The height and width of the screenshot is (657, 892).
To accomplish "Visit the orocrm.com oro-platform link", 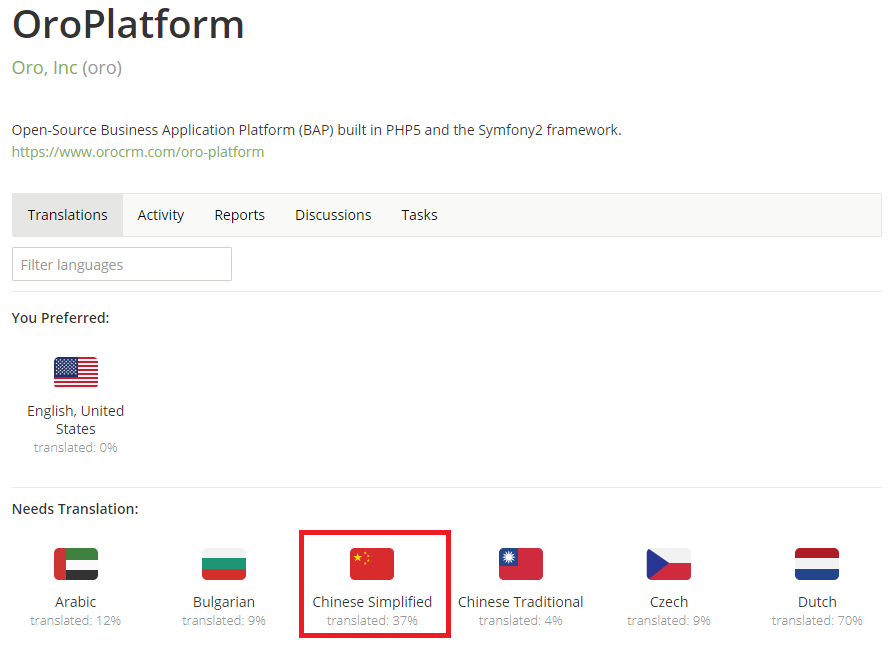I will [x=138, y=152].
